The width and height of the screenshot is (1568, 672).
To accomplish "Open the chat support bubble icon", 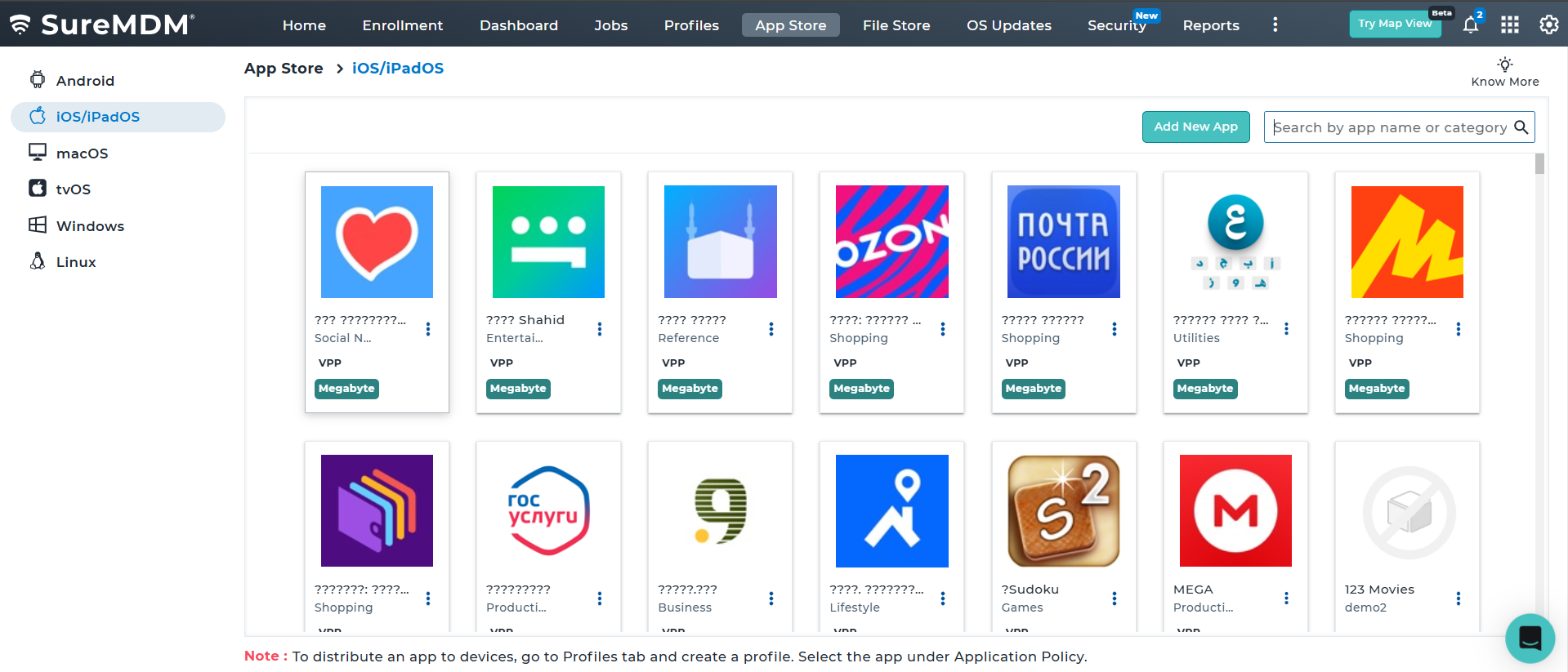I will tap(1530, 638).
